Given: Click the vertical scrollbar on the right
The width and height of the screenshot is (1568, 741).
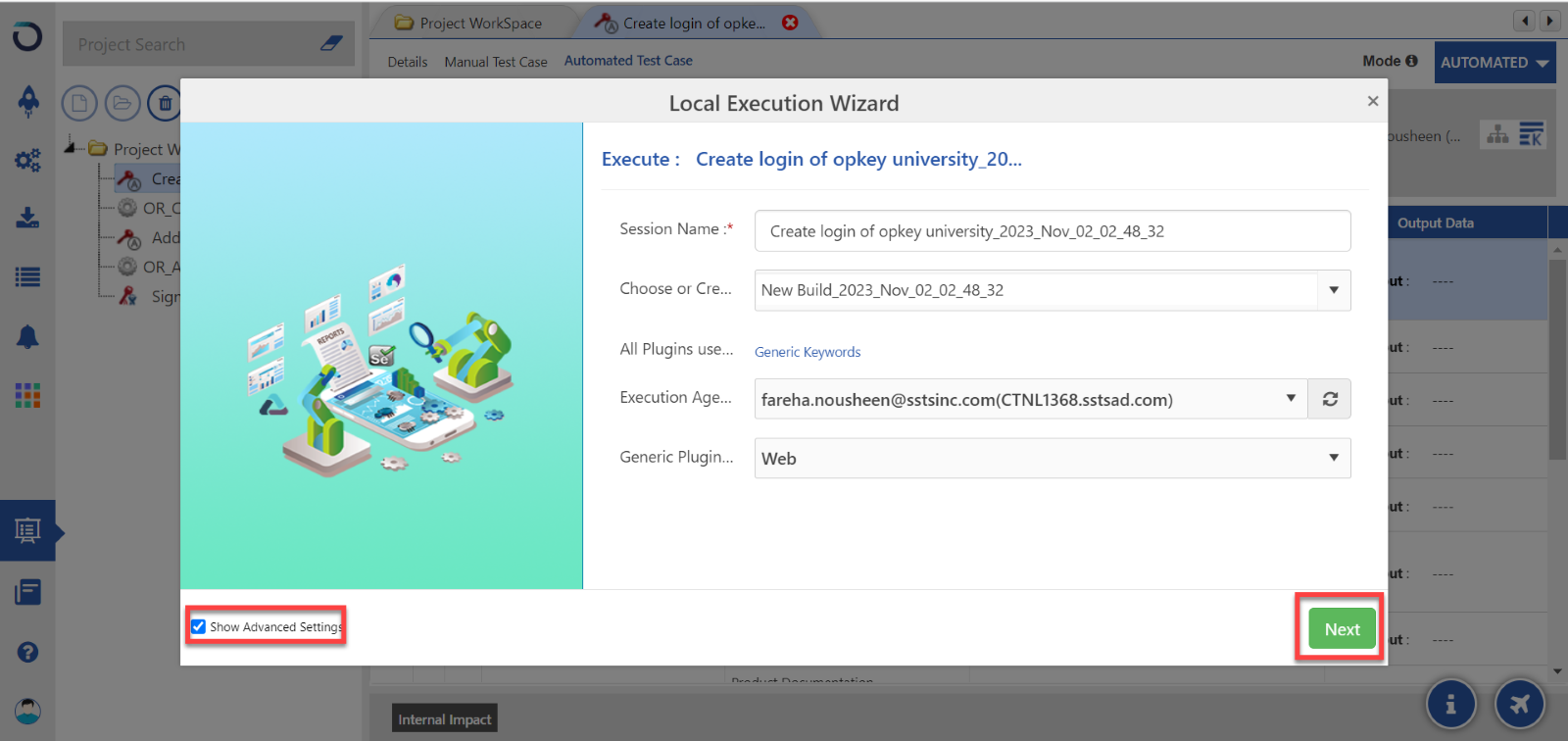Looking at the screenshot, I should 1557,359.
